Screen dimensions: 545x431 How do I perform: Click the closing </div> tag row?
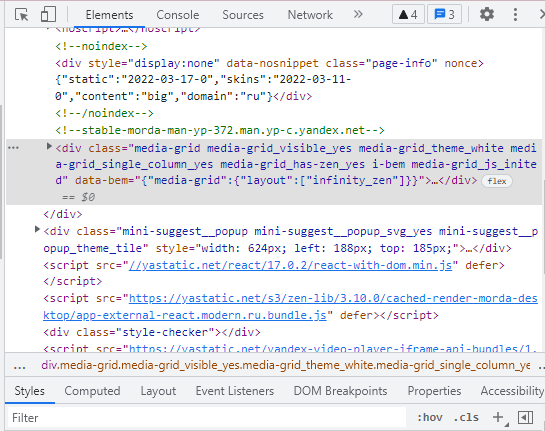click(63, 214)
